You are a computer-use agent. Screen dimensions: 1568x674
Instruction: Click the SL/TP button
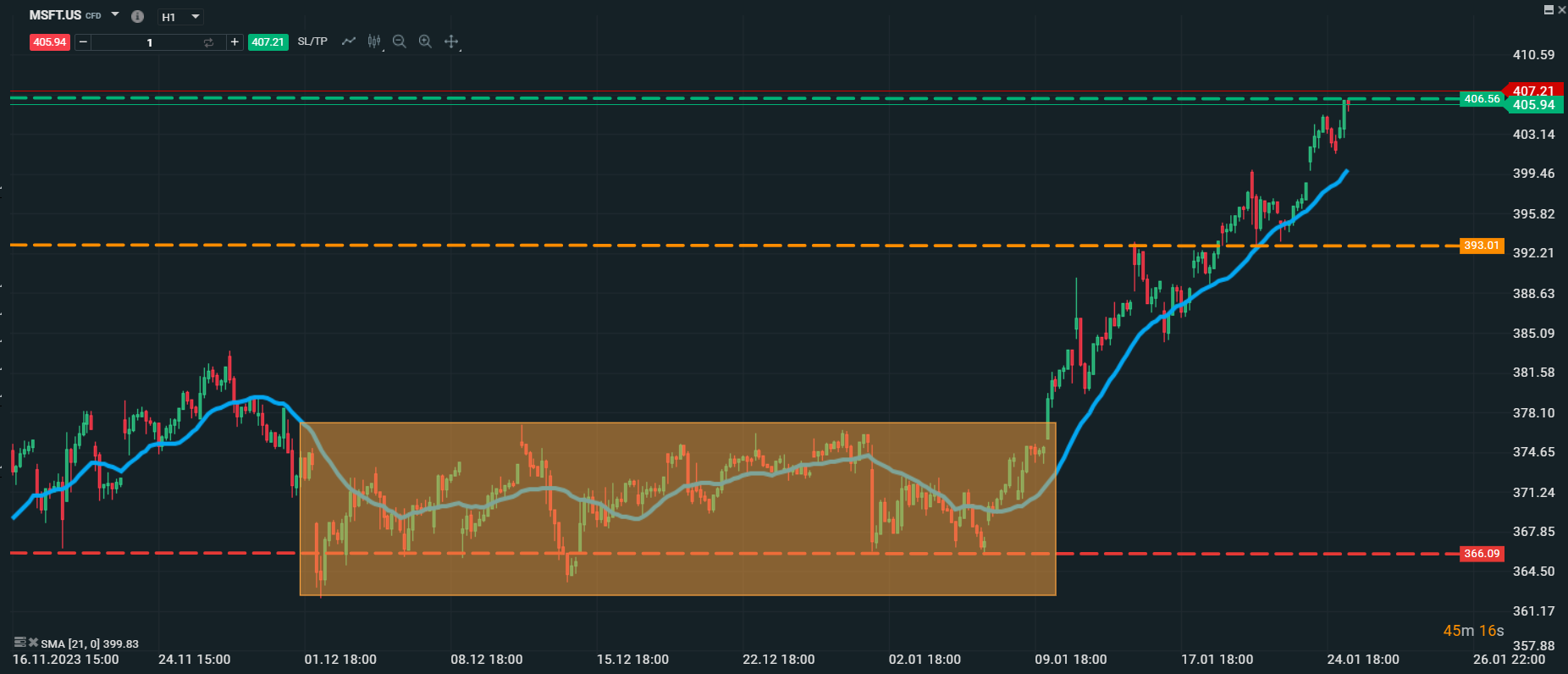(312, 41)
